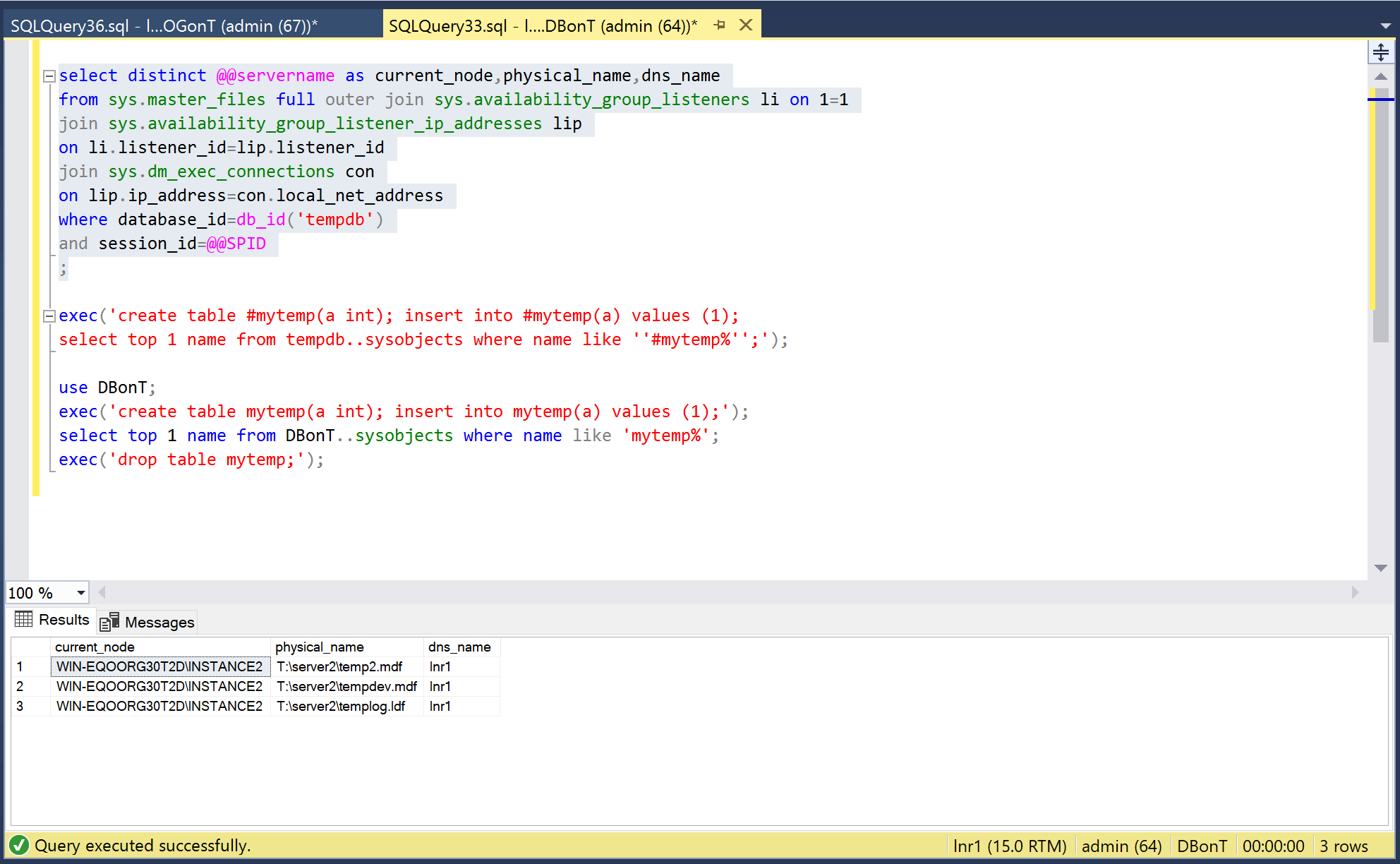
Task: Pin the SQLQuery33.sql tab
Action: click(719, 25)
